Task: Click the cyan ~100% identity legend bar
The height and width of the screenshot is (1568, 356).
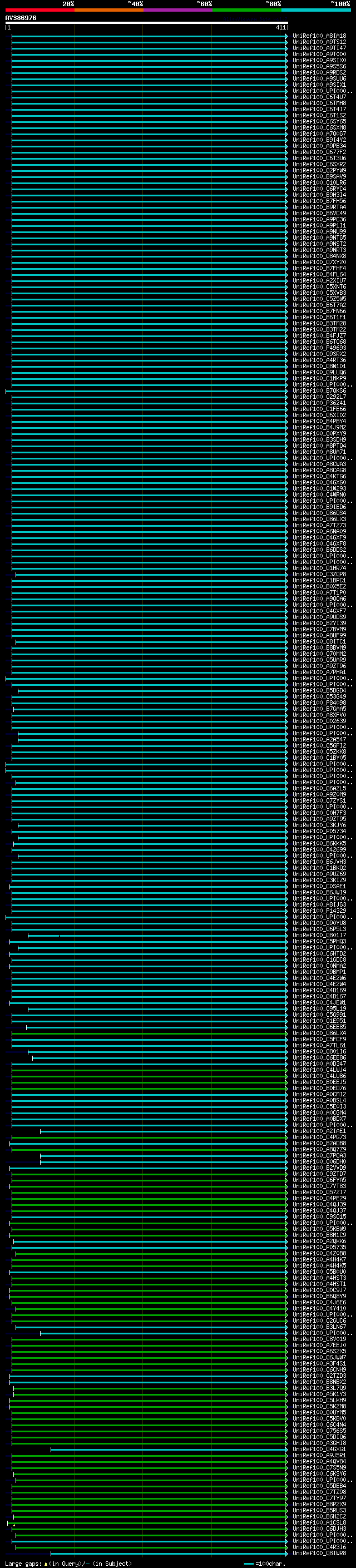Action: click(316, 10)
